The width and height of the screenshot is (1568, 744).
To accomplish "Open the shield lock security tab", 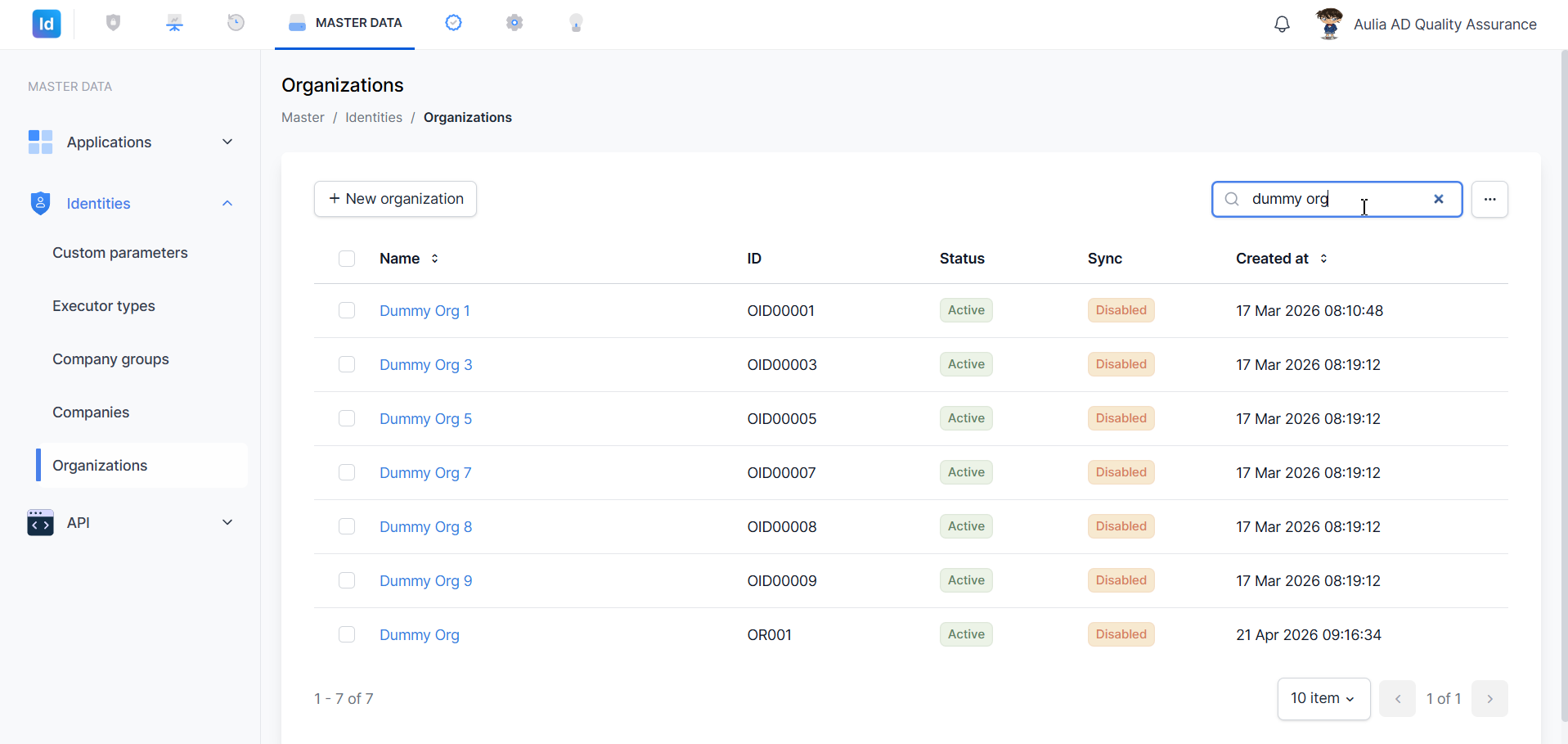I will pyautogui.click(x=114, y=23).
